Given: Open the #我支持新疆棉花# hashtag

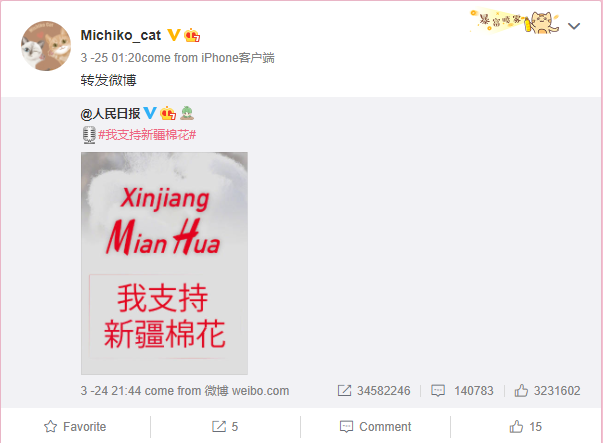Looking at the screenshot, I should pos(147,135).
